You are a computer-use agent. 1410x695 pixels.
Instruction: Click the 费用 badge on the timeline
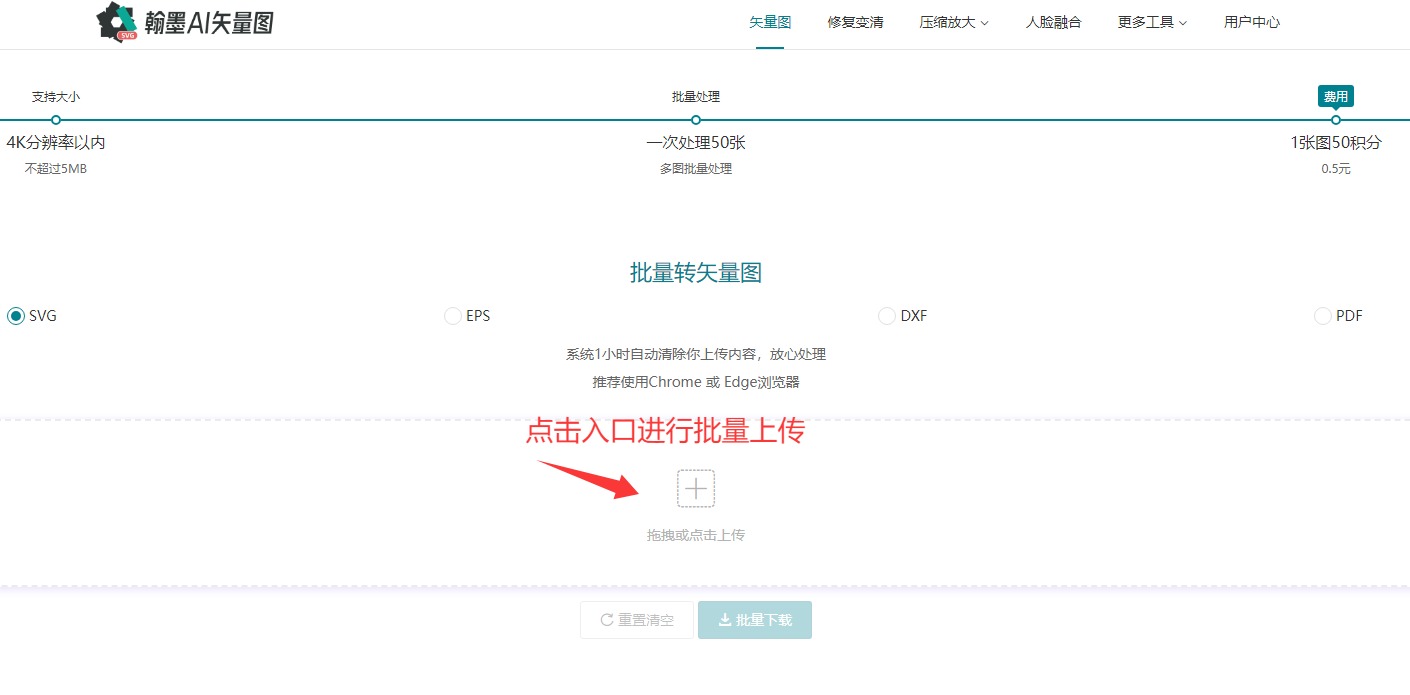coord(1335,97)
